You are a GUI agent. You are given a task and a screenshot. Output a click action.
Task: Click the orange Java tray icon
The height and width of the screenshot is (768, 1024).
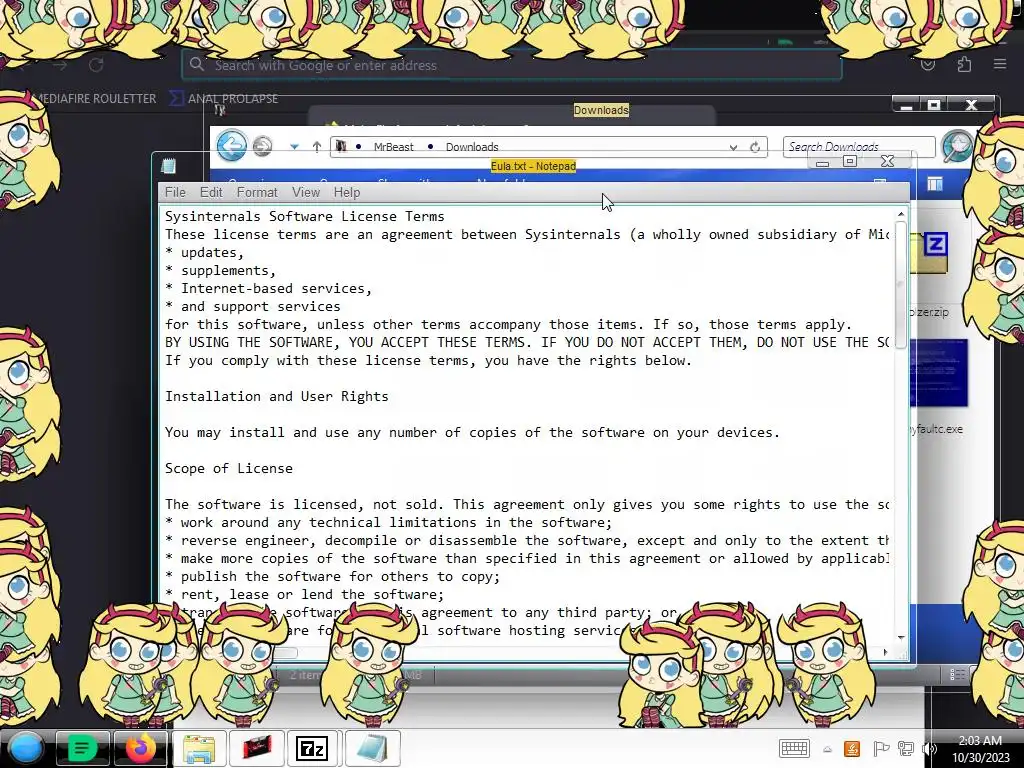852,748
